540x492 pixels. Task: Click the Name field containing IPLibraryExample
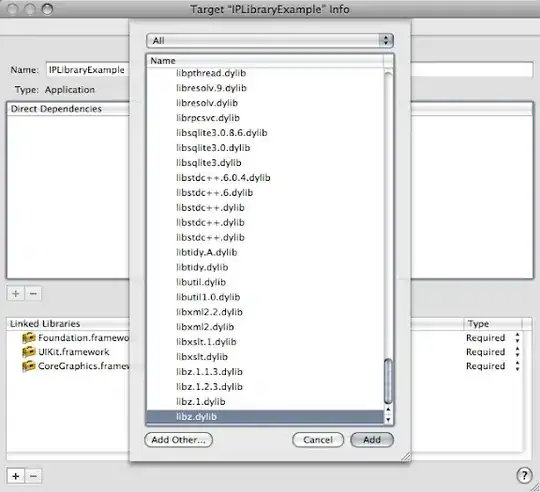click(x=87, y=70)
